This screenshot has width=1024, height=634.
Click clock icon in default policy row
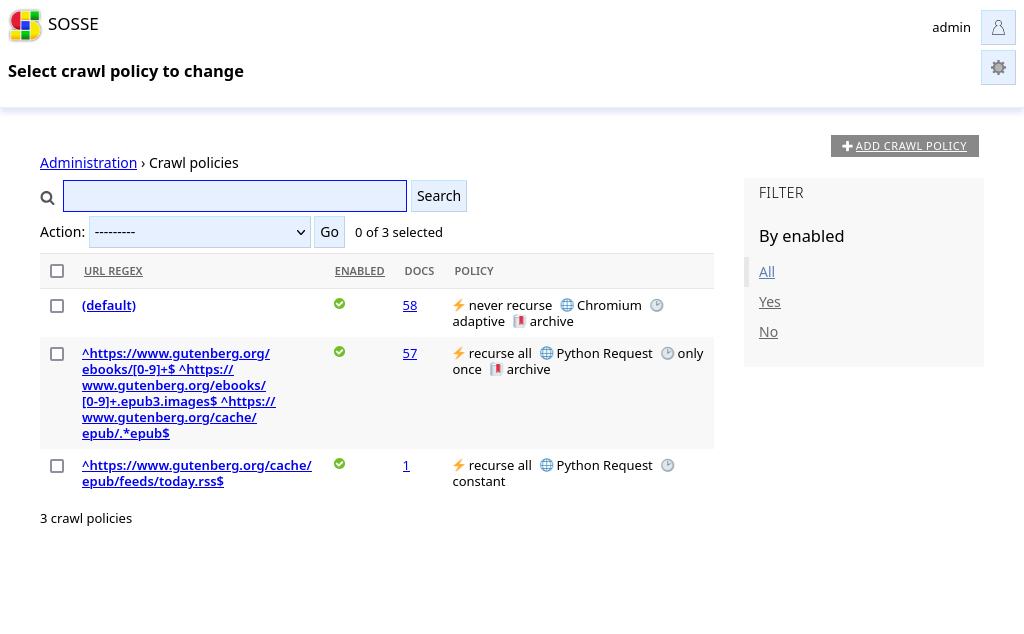(x=657, y=305)
